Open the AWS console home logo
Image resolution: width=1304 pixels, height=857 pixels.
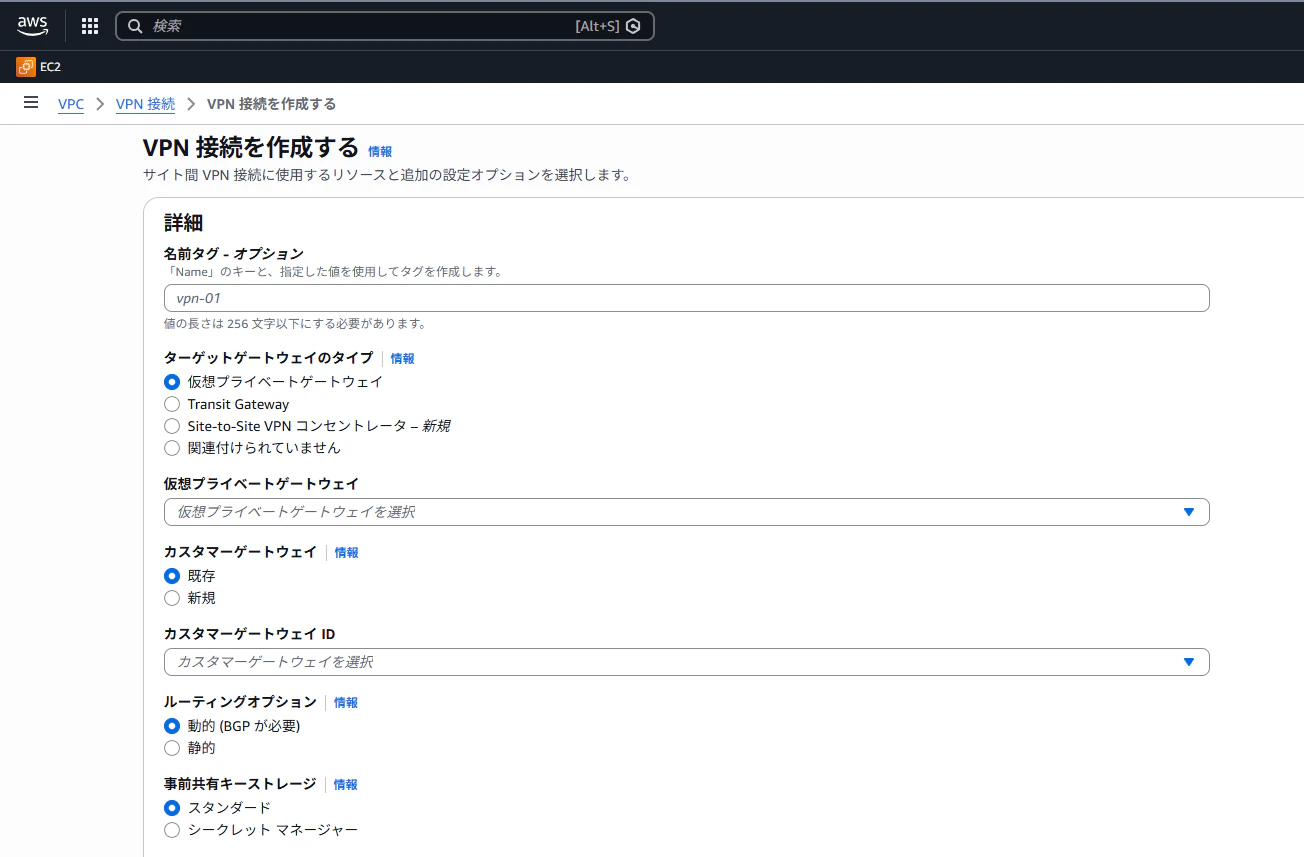(x=32, y=26)
